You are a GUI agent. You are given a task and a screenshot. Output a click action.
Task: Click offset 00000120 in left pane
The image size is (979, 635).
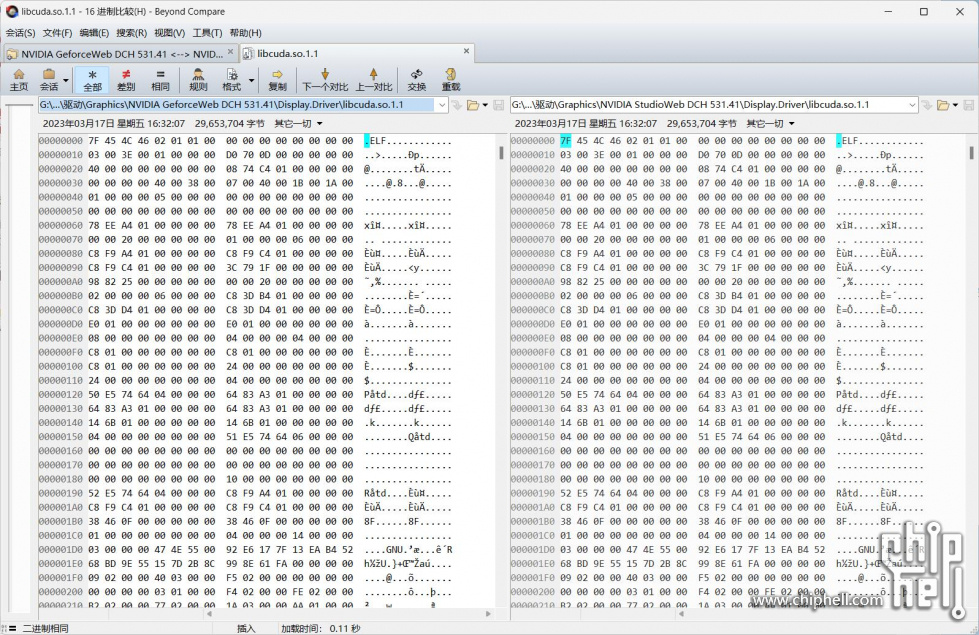pos(61,395)
